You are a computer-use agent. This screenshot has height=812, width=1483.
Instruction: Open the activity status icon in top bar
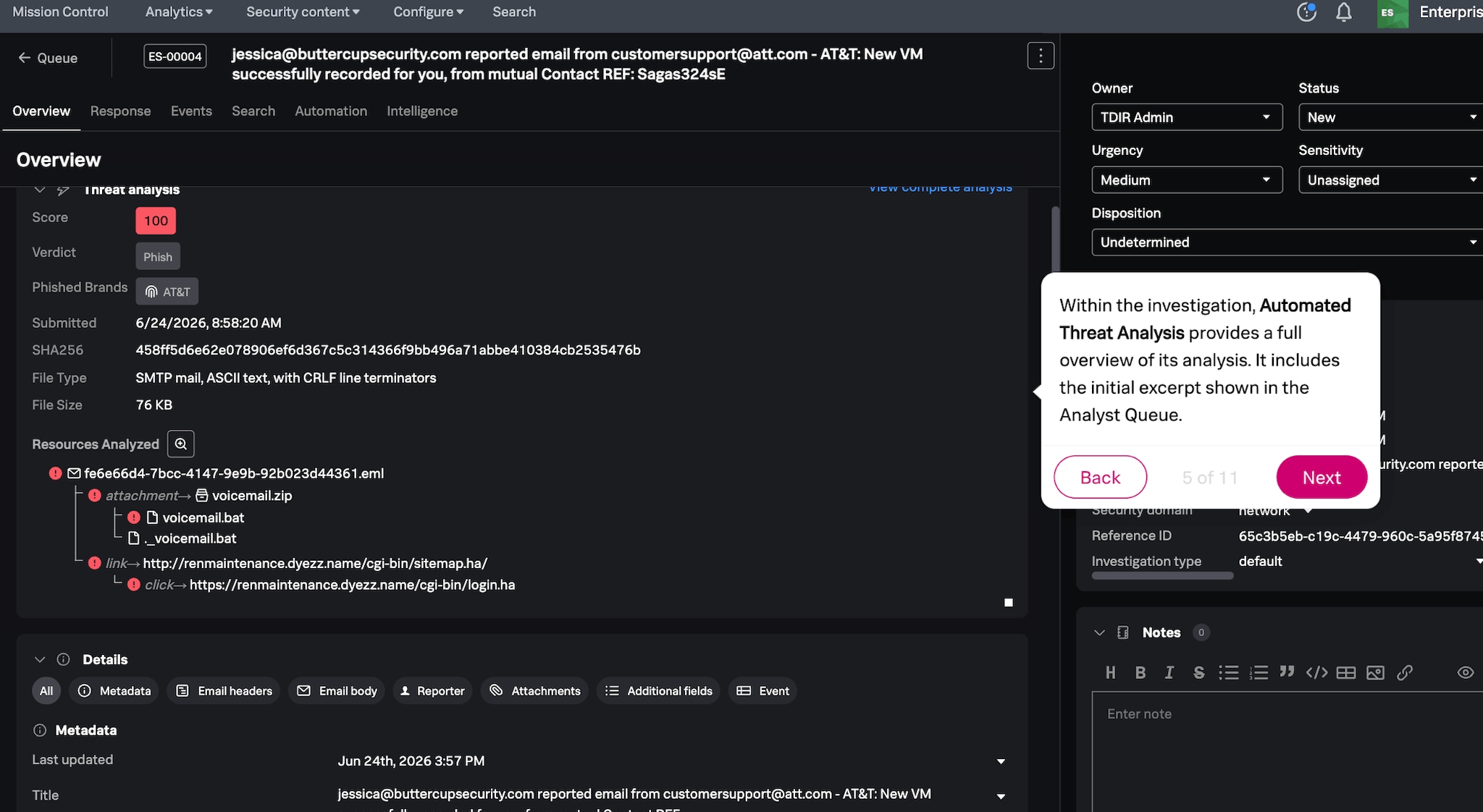[1306, 12]
